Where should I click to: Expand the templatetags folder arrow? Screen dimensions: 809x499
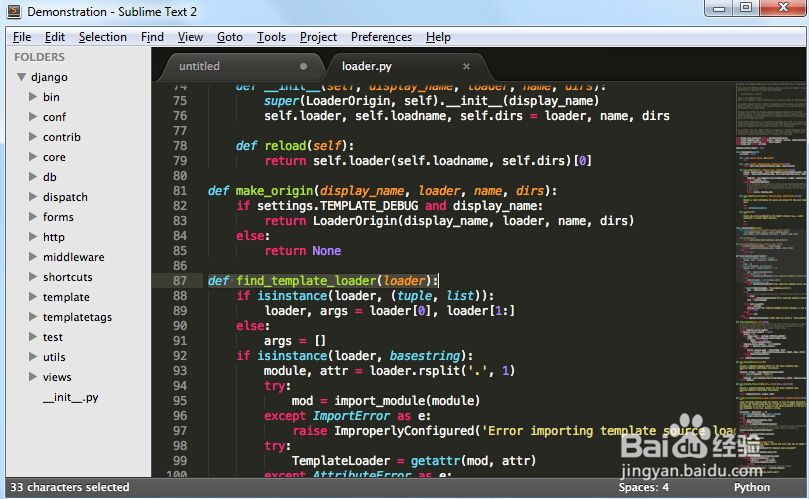[33, 317]
